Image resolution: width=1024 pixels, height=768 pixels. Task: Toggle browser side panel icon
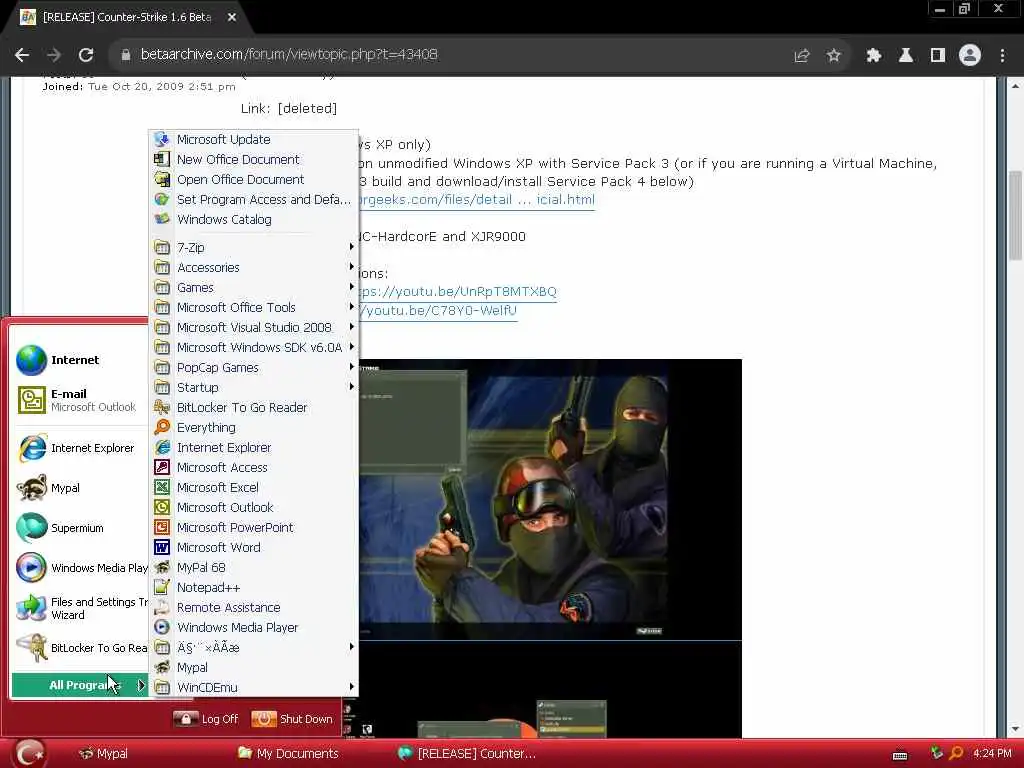coord(938,56)
